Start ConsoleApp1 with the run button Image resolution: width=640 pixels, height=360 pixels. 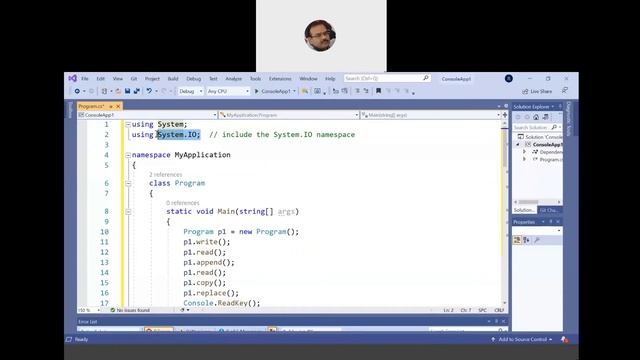(x=272, y=91)
